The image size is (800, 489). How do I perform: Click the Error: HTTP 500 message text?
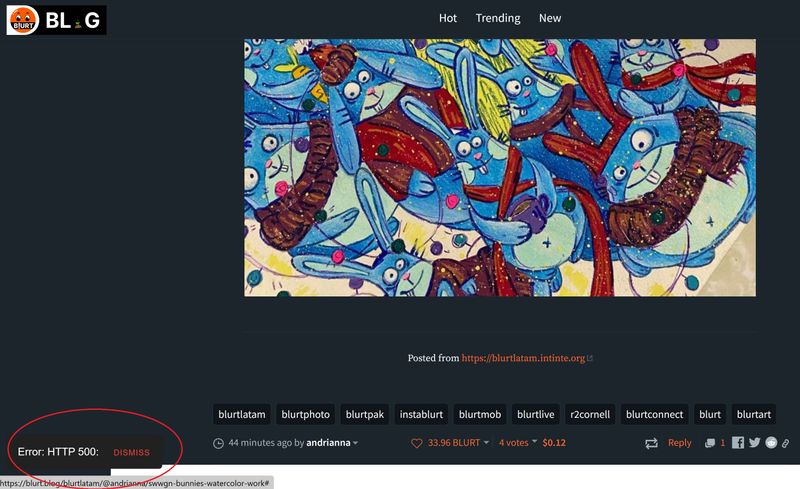(x=58, y=452)
